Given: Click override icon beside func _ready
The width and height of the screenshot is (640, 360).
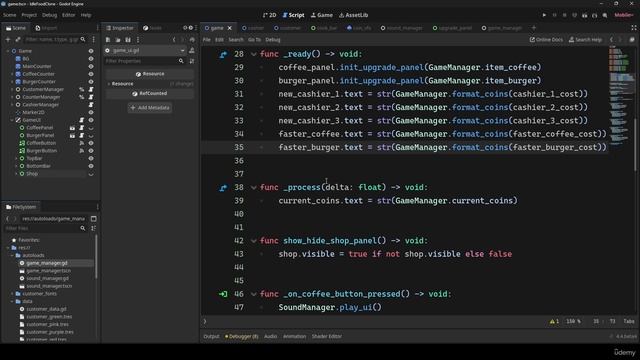Looking at the screenshot, I should point(223,54).
